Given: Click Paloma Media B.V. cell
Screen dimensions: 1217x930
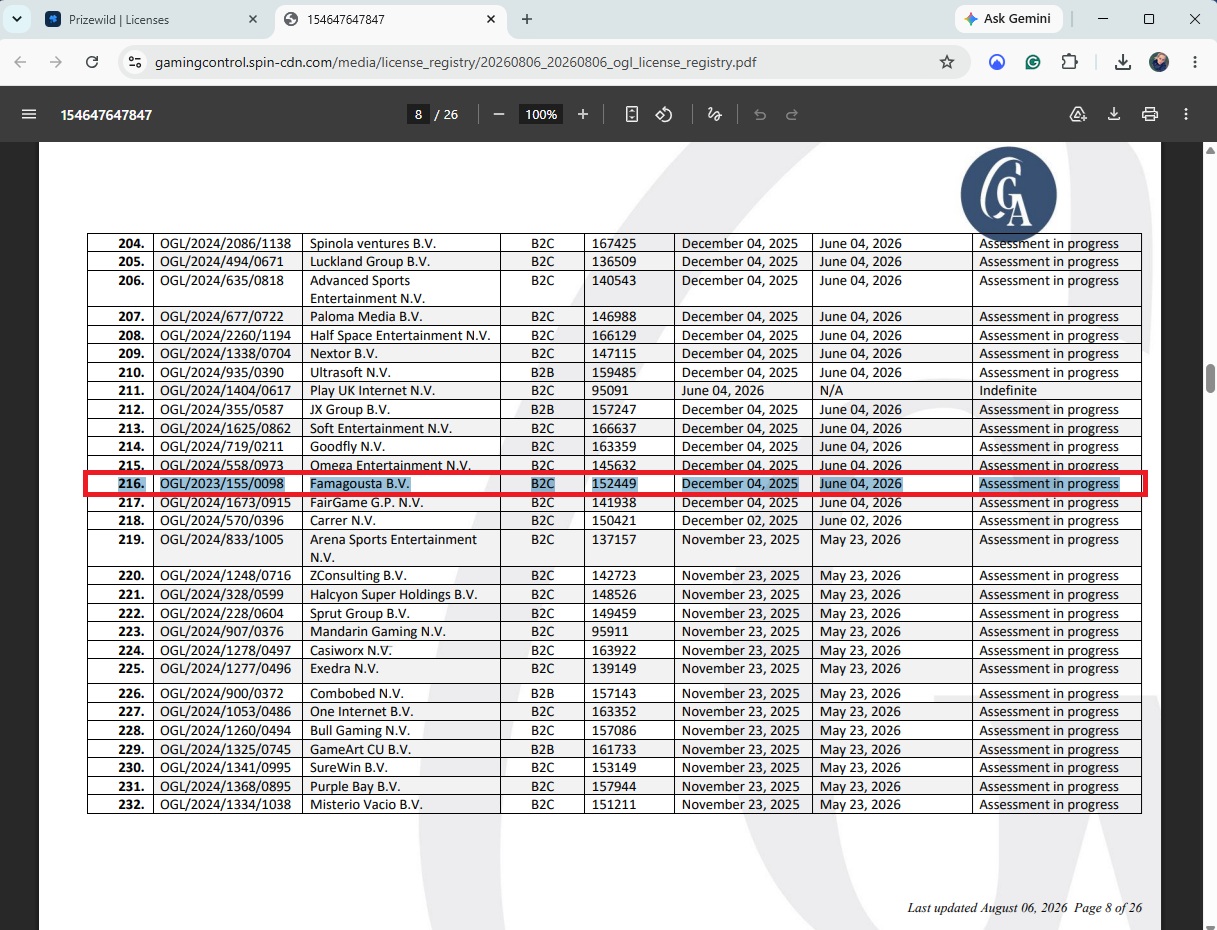Looking at the screenshot, I should click(401, 316).
